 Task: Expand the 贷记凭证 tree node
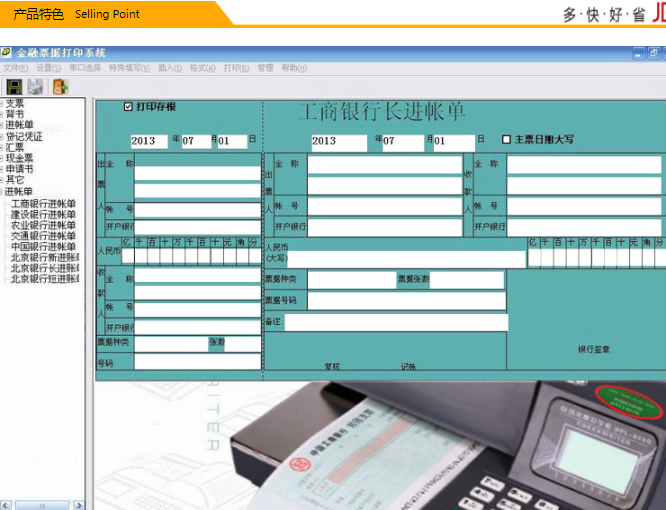pyautogui.click(x=1, y=137)
